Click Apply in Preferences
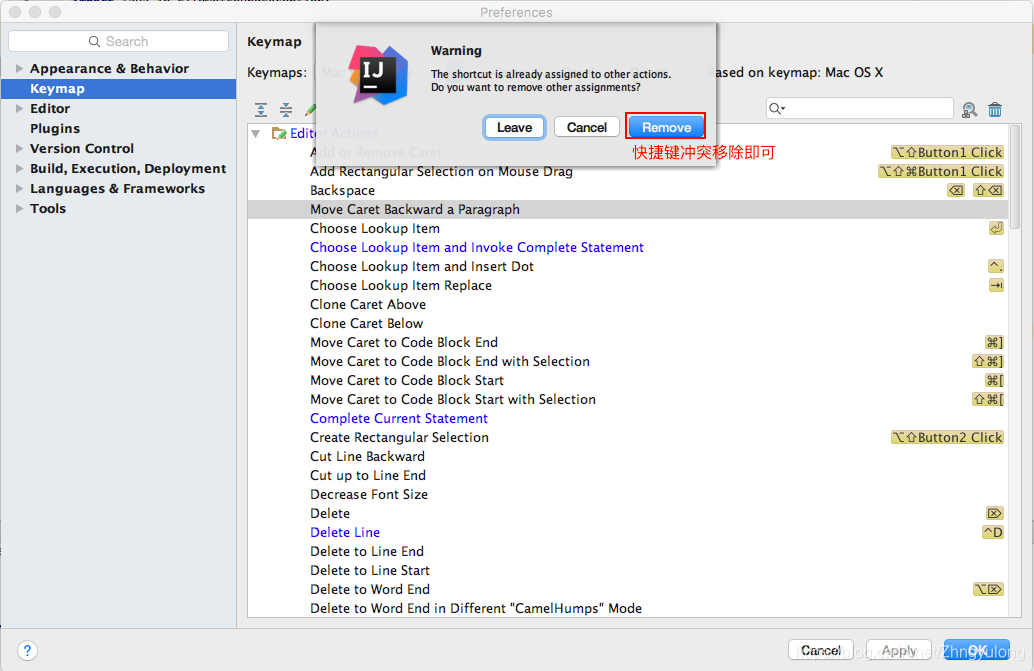This screenshot has width=1034, height=671. pos(898,651)
